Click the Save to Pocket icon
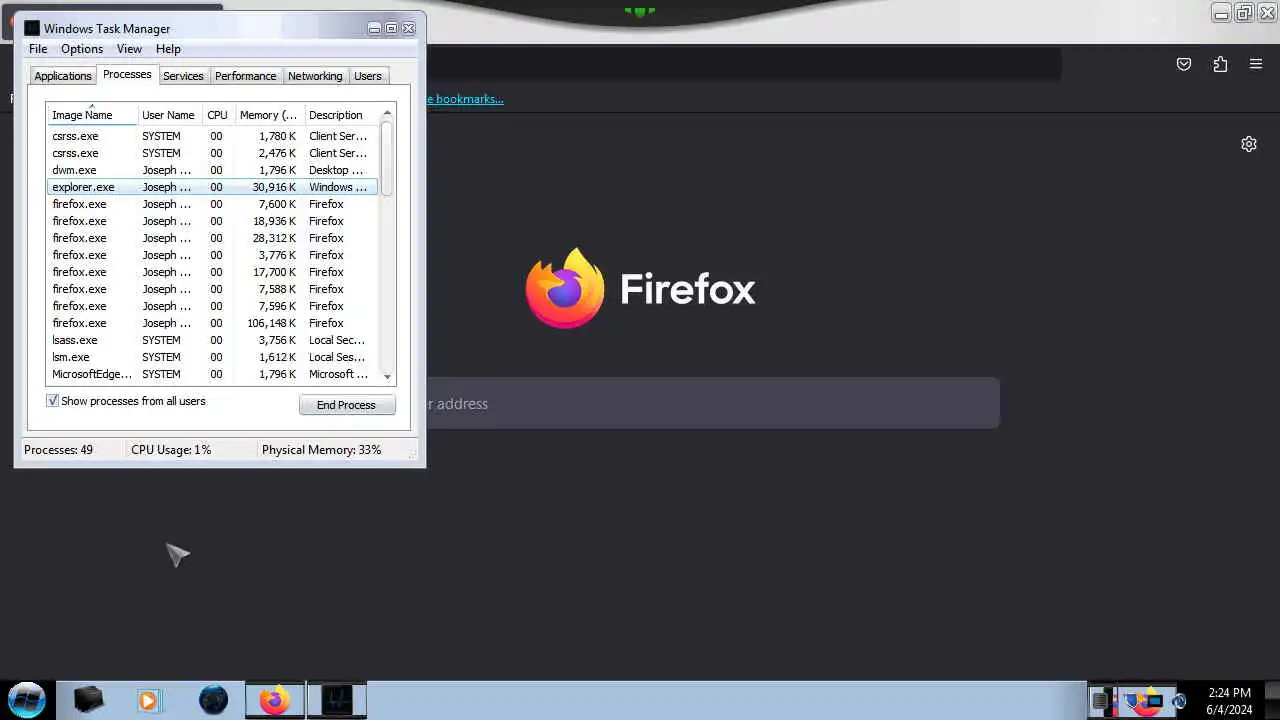Screen dimensions: 1280x720 1184,64
